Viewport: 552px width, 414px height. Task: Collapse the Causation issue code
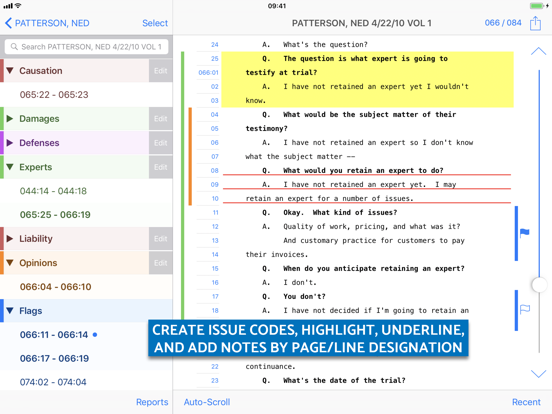pos(10,71)
